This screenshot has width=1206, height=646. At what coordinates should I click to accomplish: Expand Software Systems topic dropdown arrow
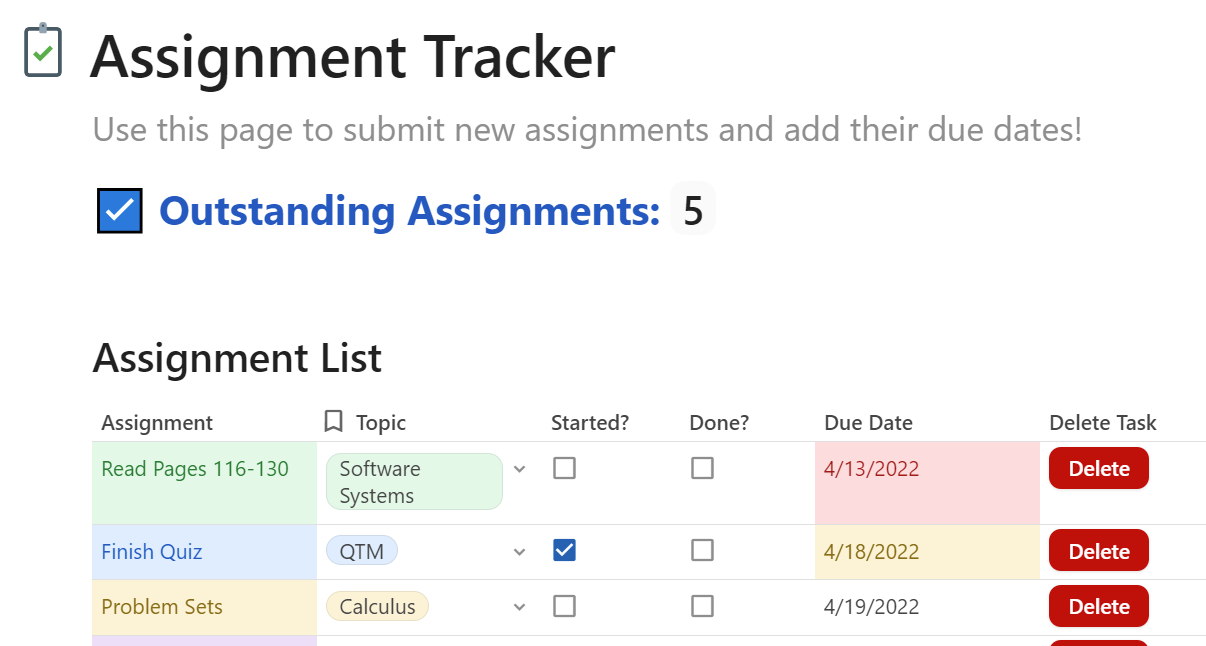(x=519, y=469)
